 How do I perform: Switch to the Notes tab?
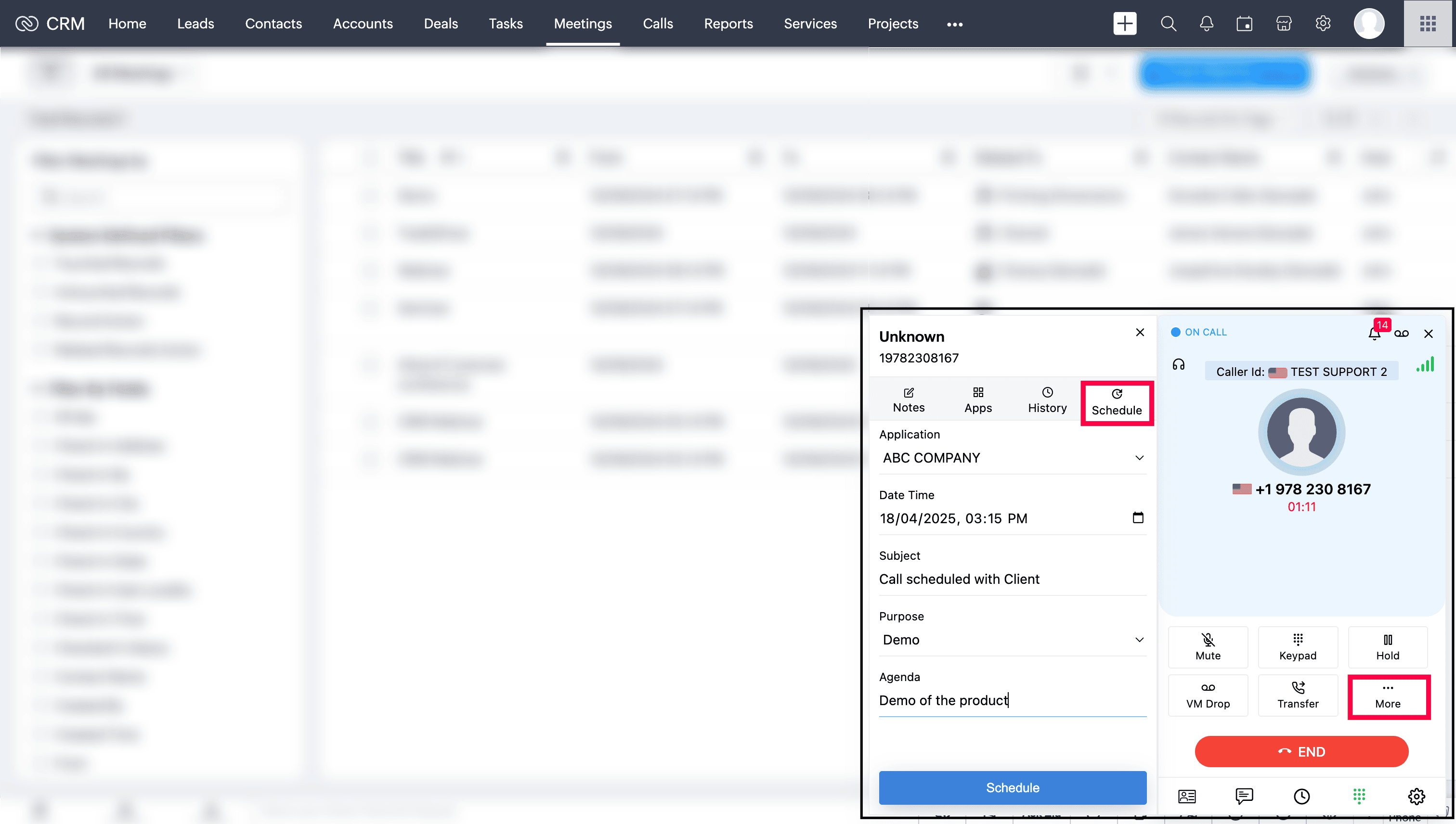coord(908,399)
